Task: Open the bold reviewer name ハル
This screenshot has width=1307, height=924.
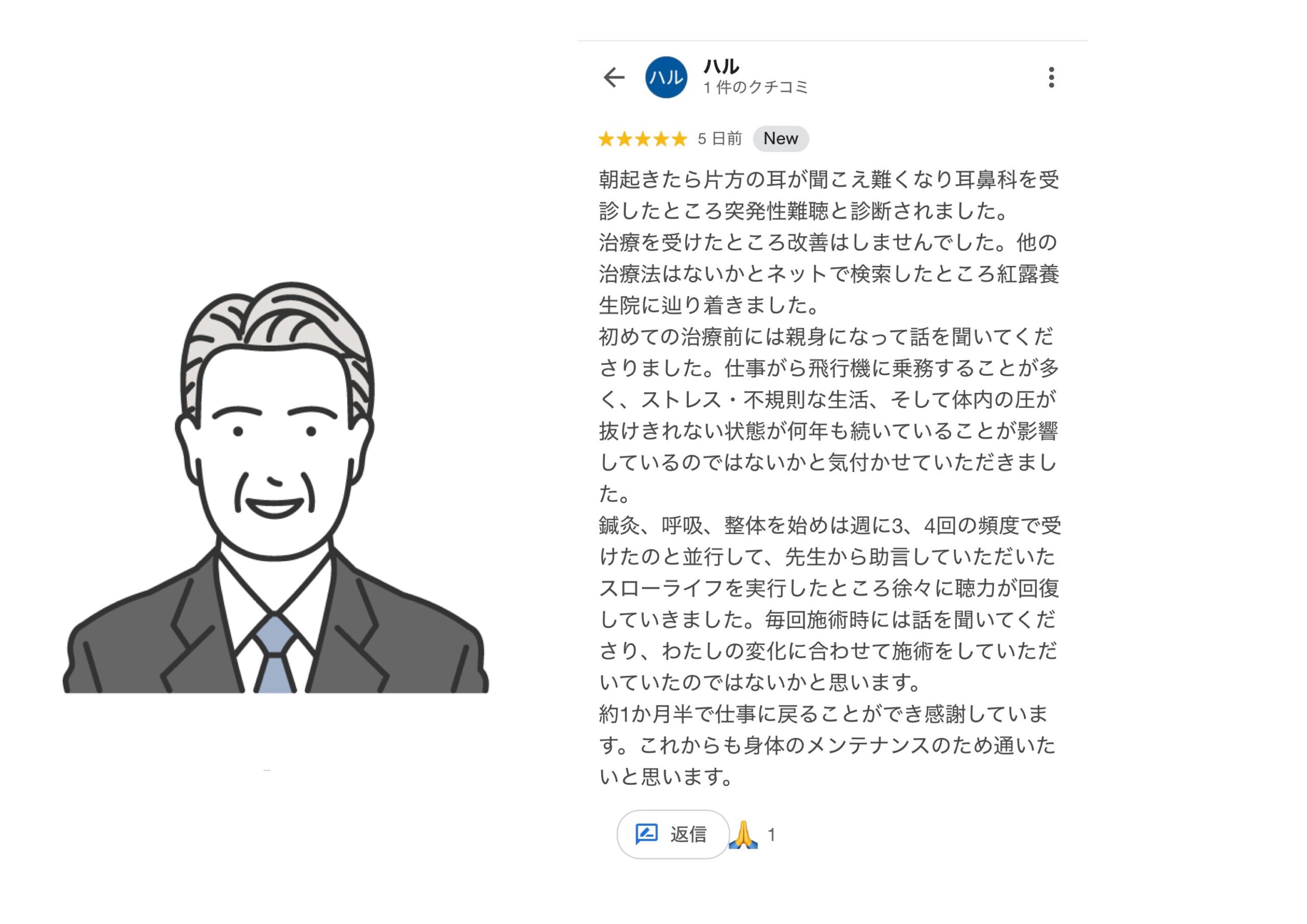Action: (721, 66)
